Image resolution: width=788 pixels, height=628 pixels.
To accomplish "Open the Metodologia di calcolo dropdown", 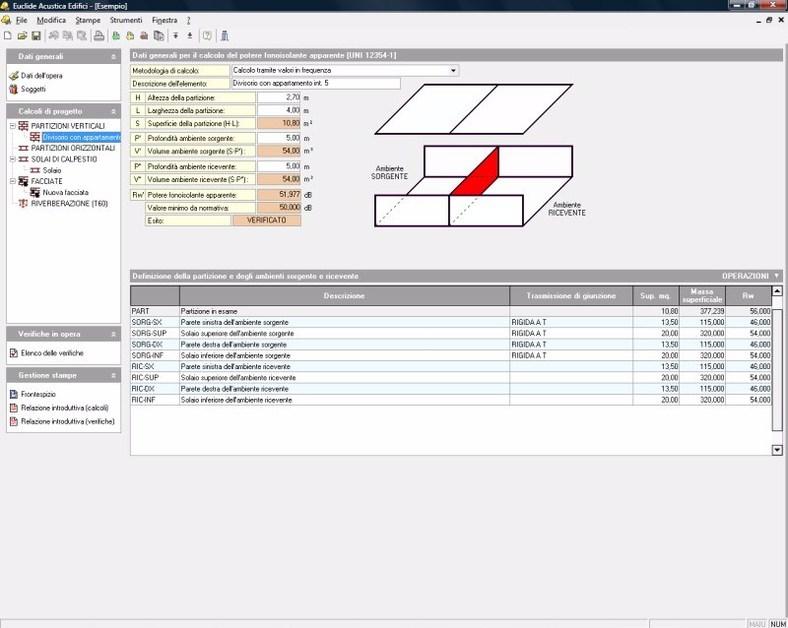I will 453,71.
